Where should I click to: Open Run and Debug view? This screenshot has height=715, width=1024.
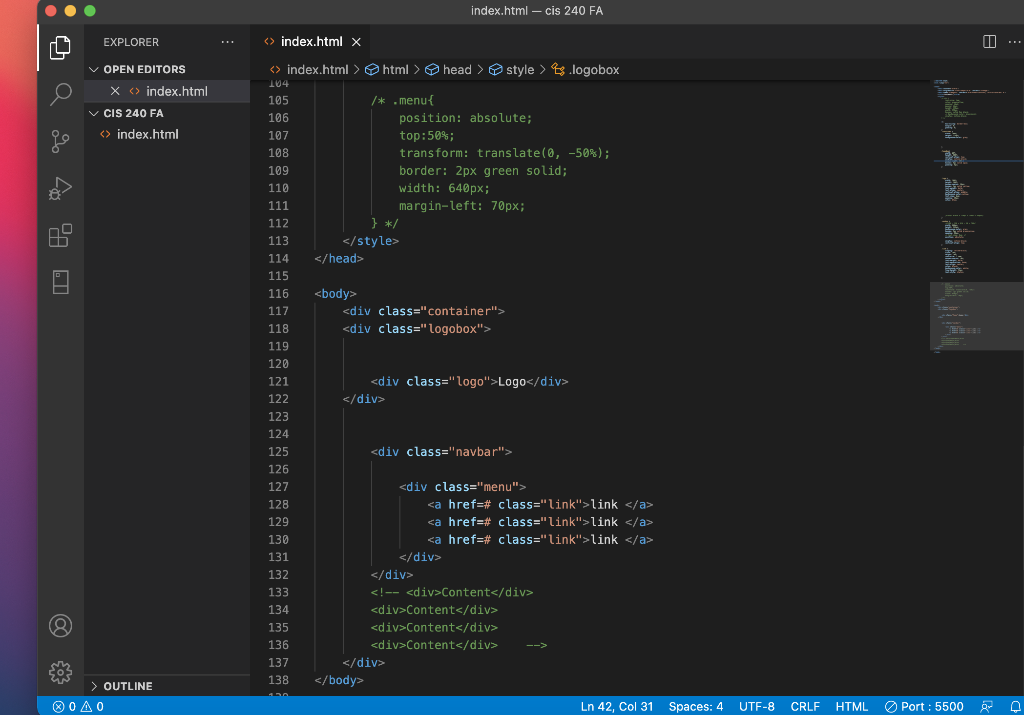click(x=60, y=188)
